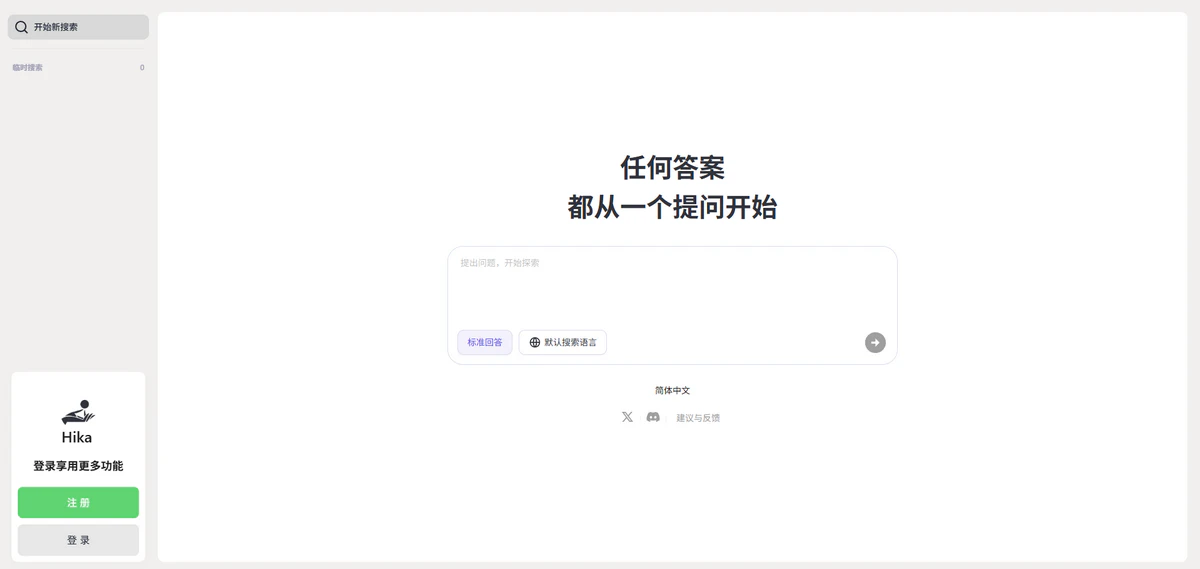This screenshot has width=1200, height=569.
Task: Click the 登录享用更多功能 prompt text
Action: coord(78,466)
